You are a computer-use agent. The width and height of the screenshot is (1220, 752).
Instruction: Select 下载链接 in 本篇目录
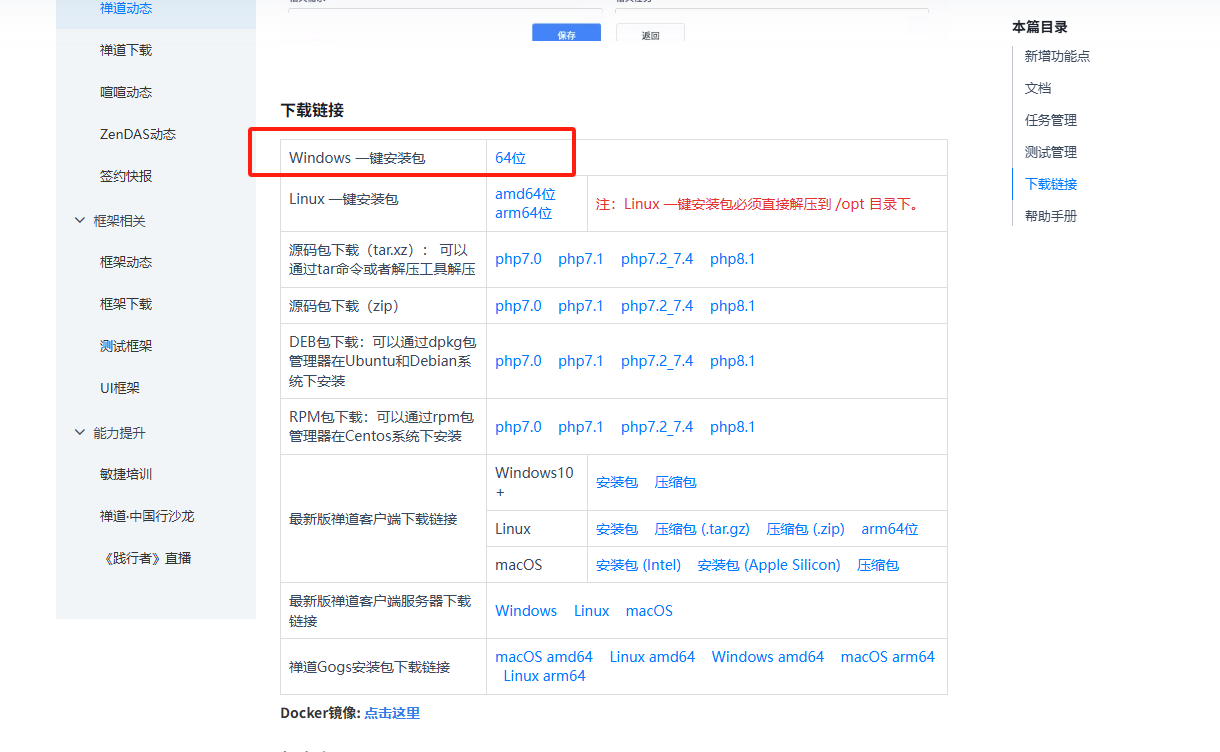coord(1051,184)
